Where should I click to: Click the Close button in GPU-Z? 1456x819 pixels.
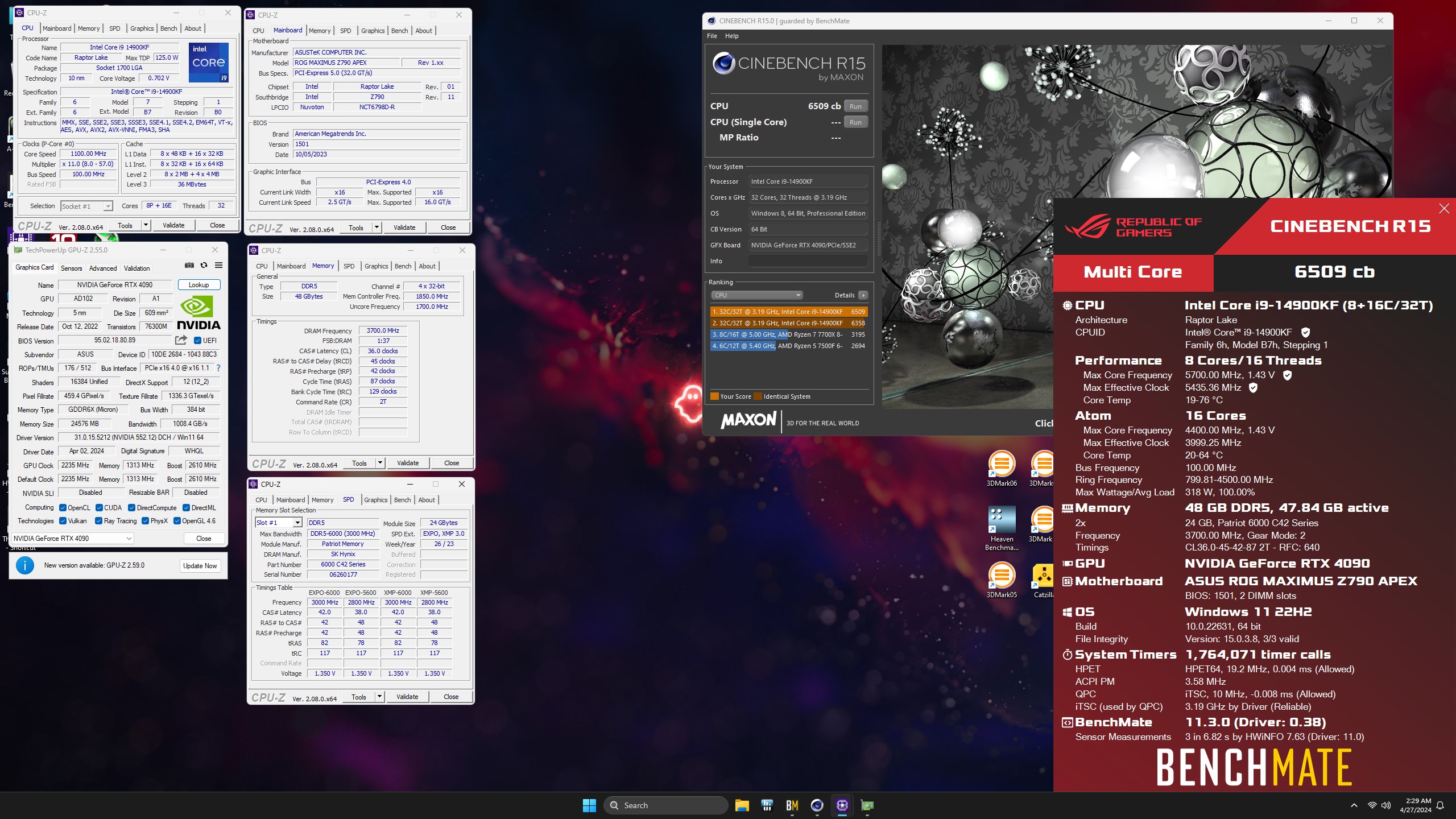click(204, 539)
